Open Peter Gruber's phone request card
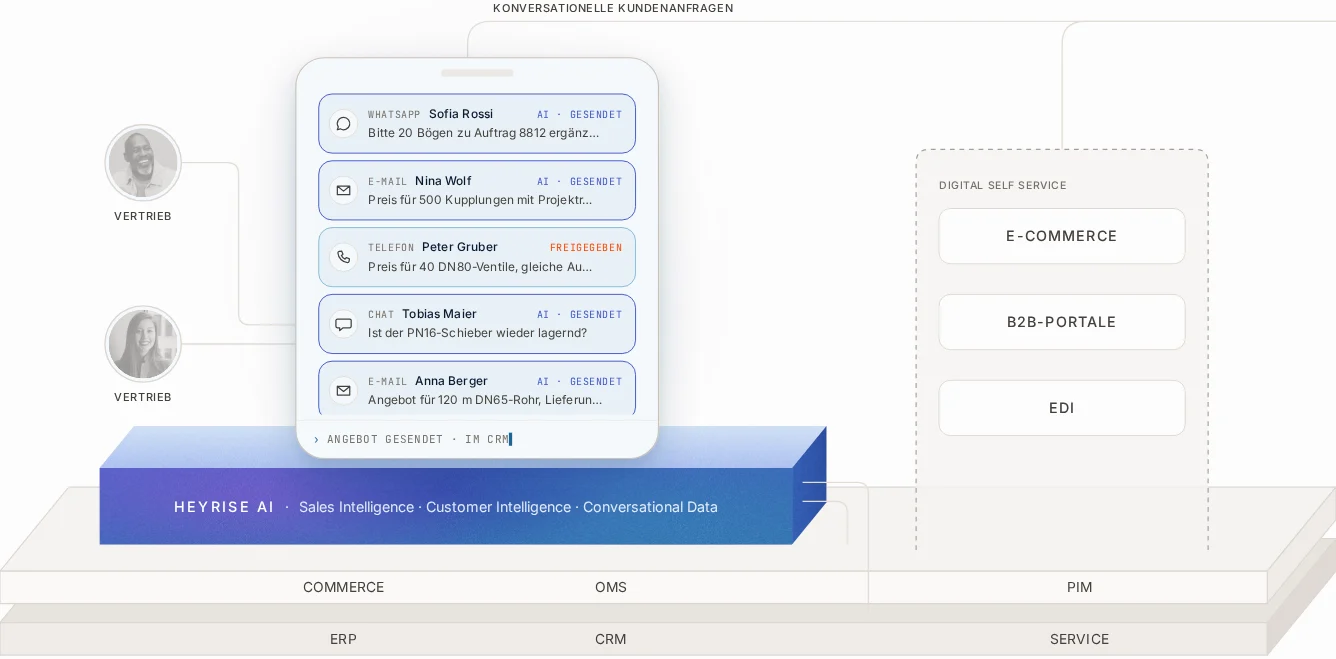Image resolution: width=1336 pixels, height=659 pixels. pos(477,257)
